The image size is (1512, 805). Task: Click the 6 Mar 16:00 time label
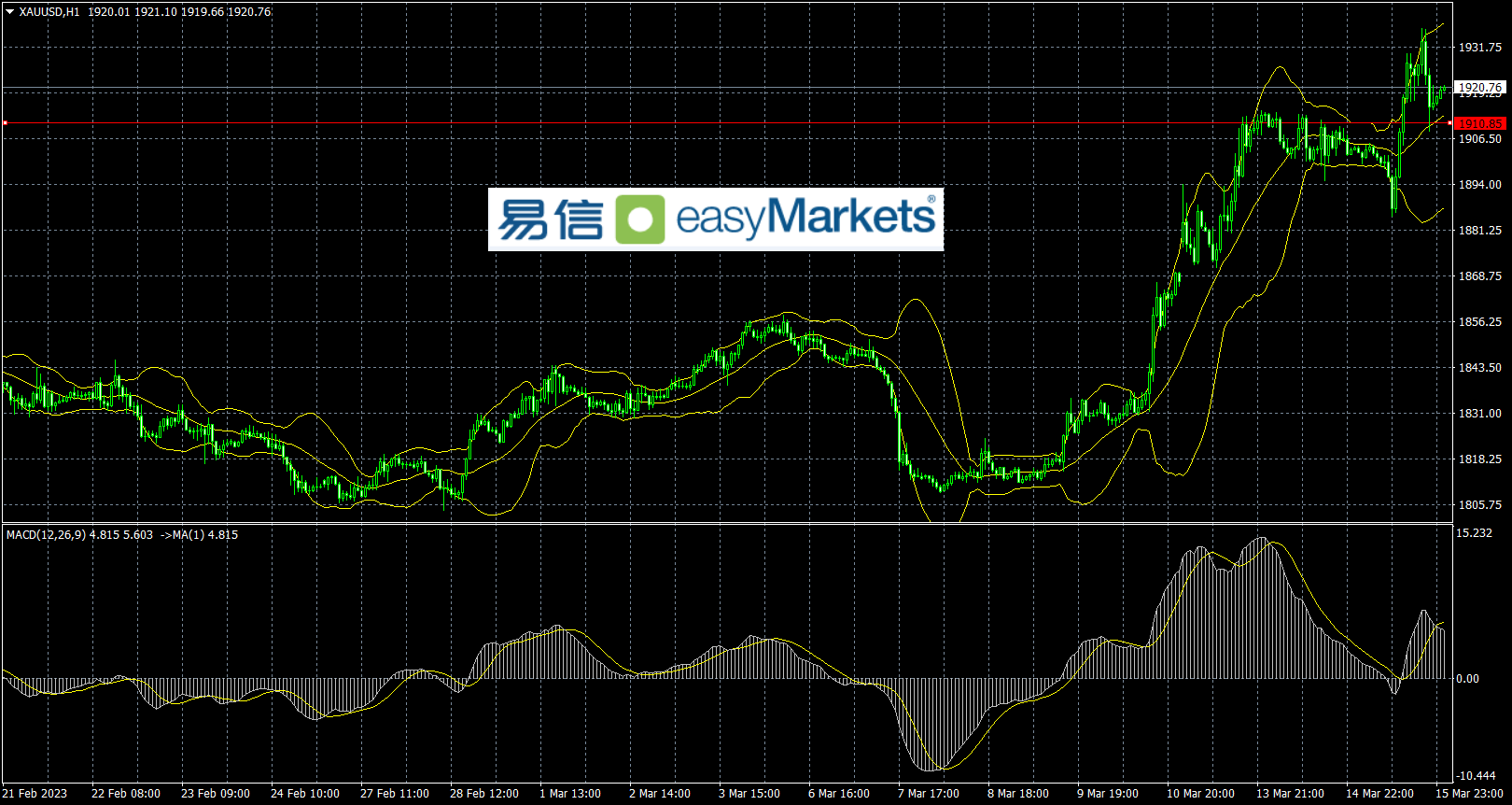[839, 794]
